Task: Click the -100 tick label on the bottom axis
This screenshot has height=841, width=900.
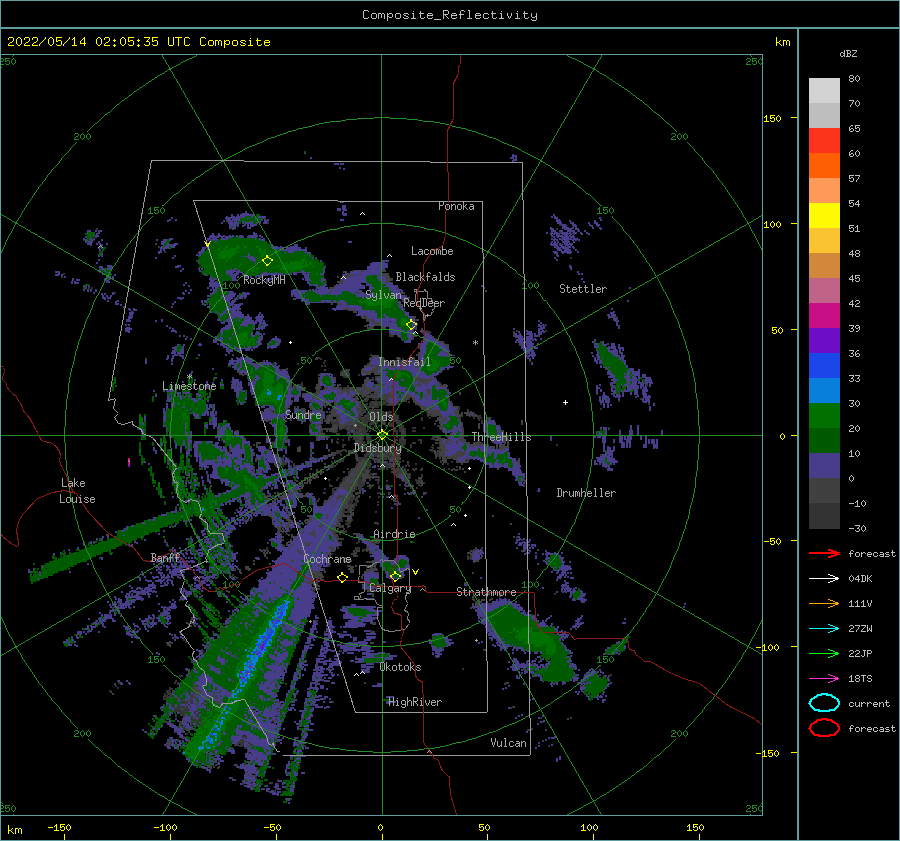Action: point(165,827)
